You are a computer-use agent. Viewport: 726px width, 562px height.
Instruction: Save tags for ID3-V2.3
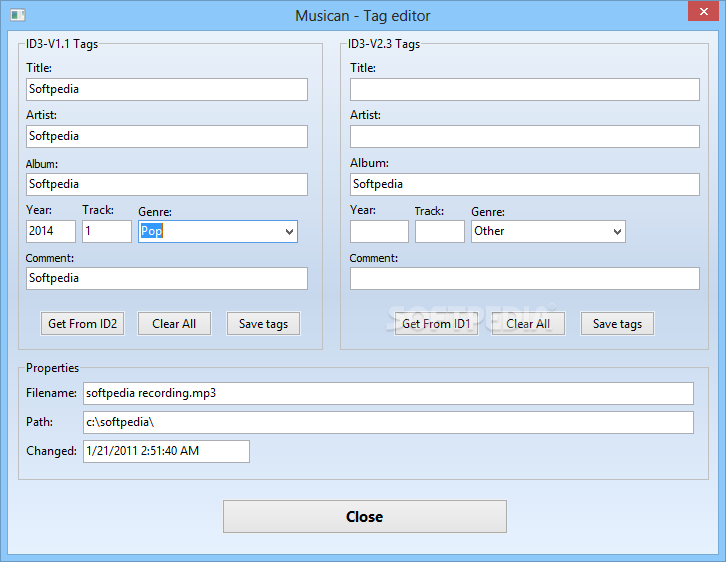(x=617, y=324)
